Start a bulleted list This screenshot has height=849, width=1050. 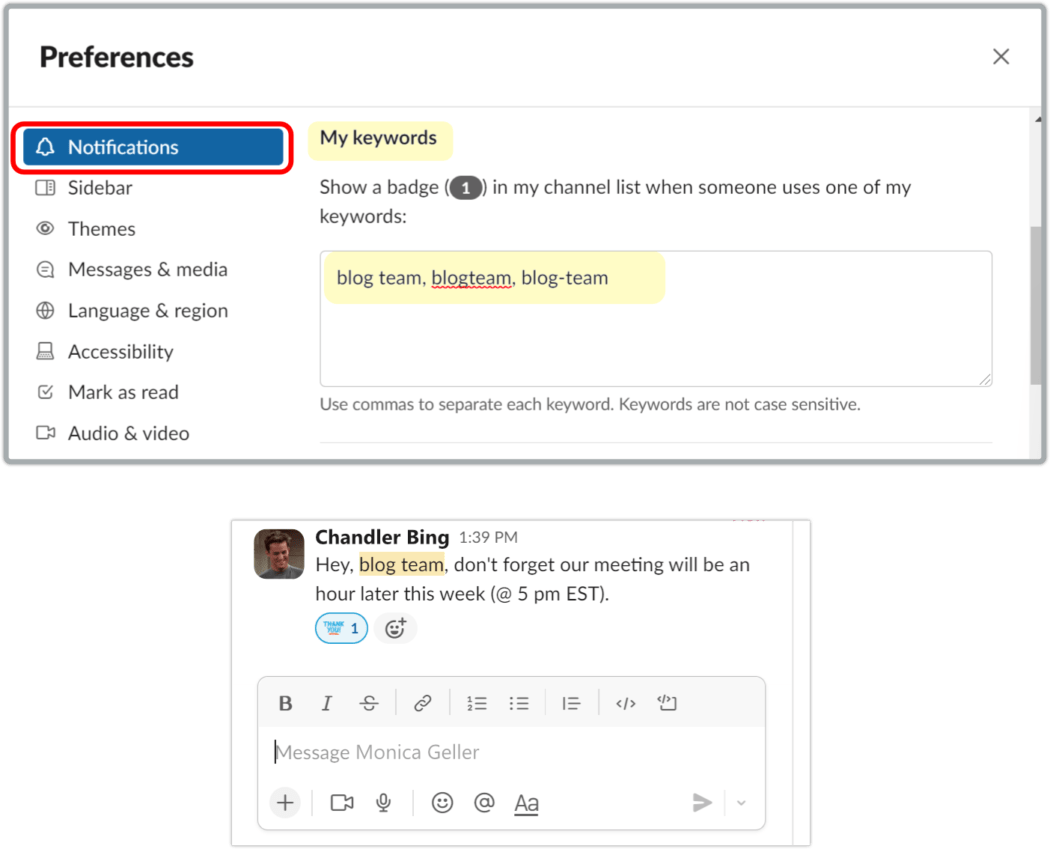click(519, 703)
